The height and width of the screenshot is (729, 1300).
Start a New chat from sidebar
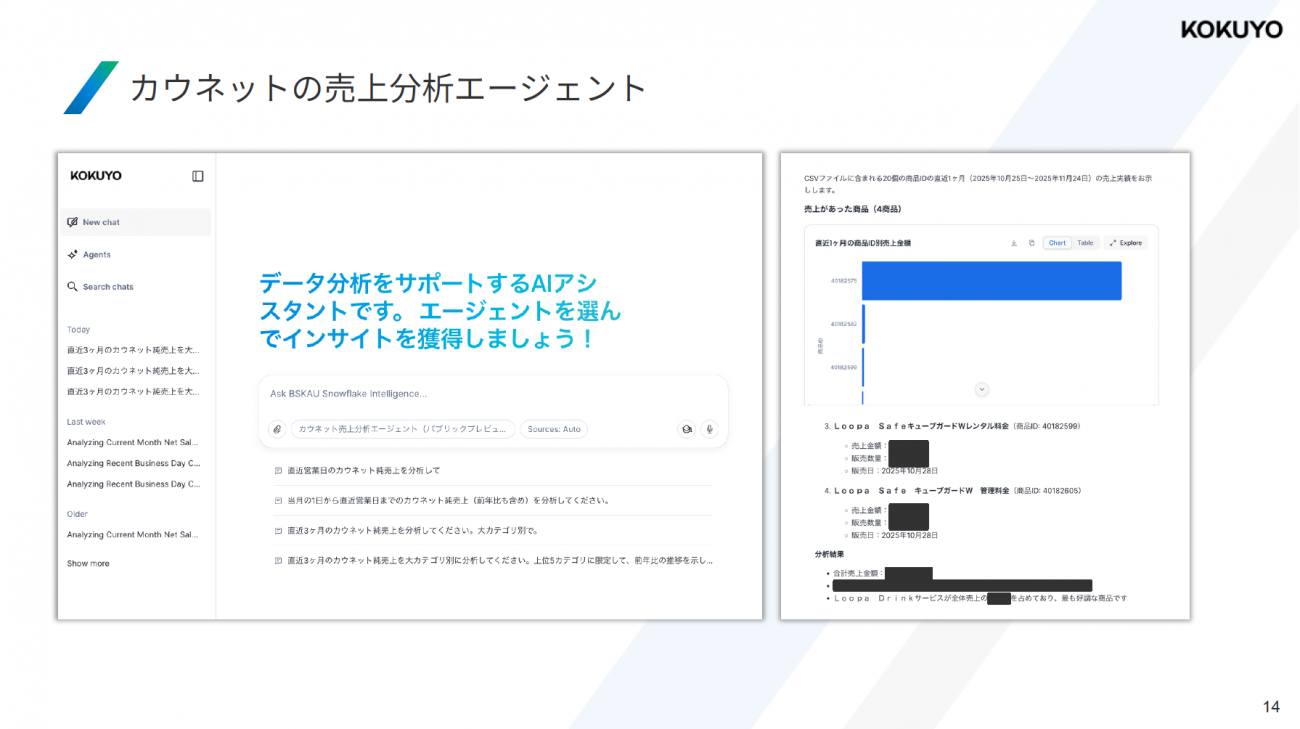pyautogui.click(x=101, y=222)
